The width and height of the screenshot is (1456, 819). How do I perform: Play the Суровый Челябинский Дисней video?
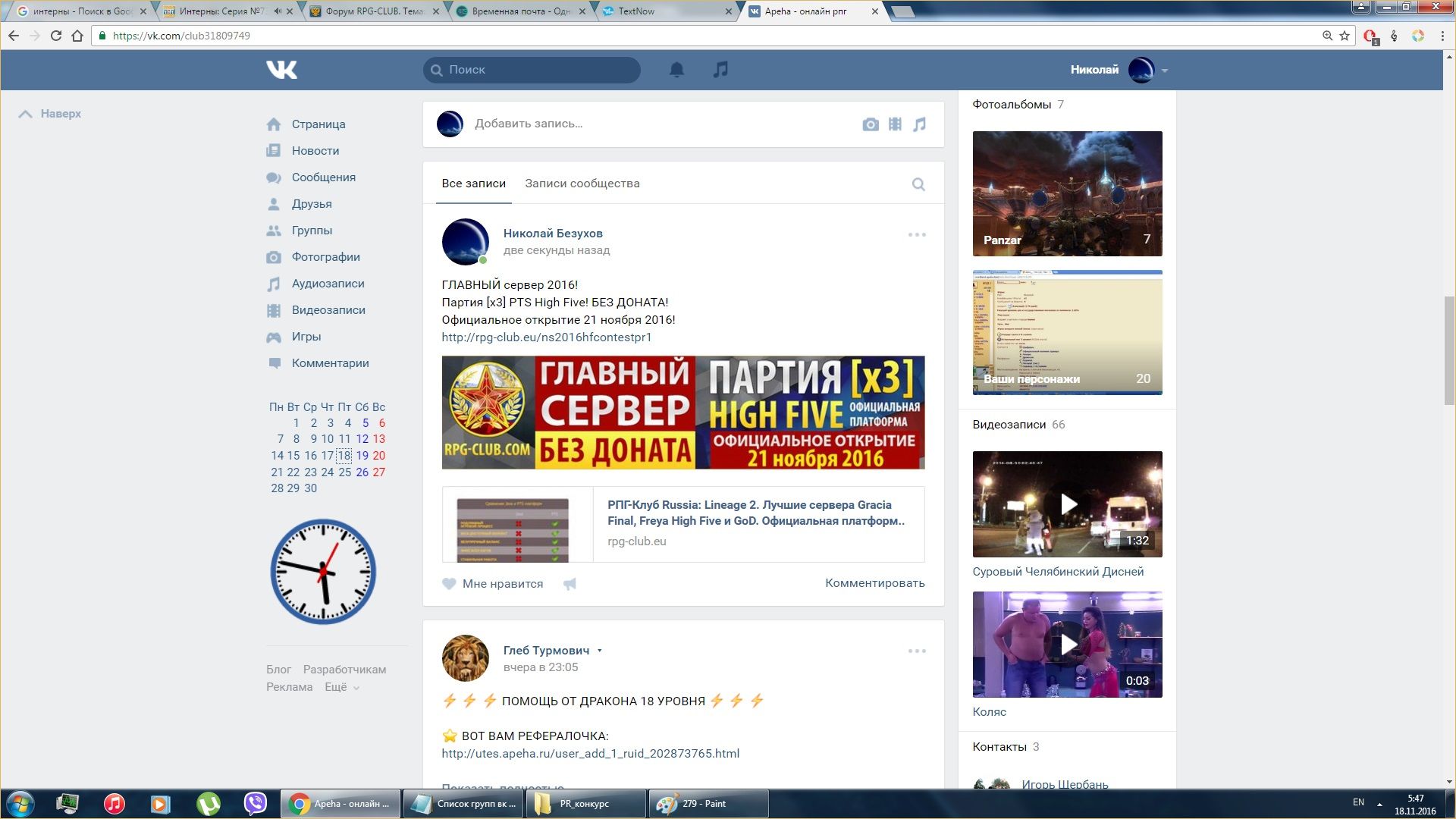coord(1067,504)
